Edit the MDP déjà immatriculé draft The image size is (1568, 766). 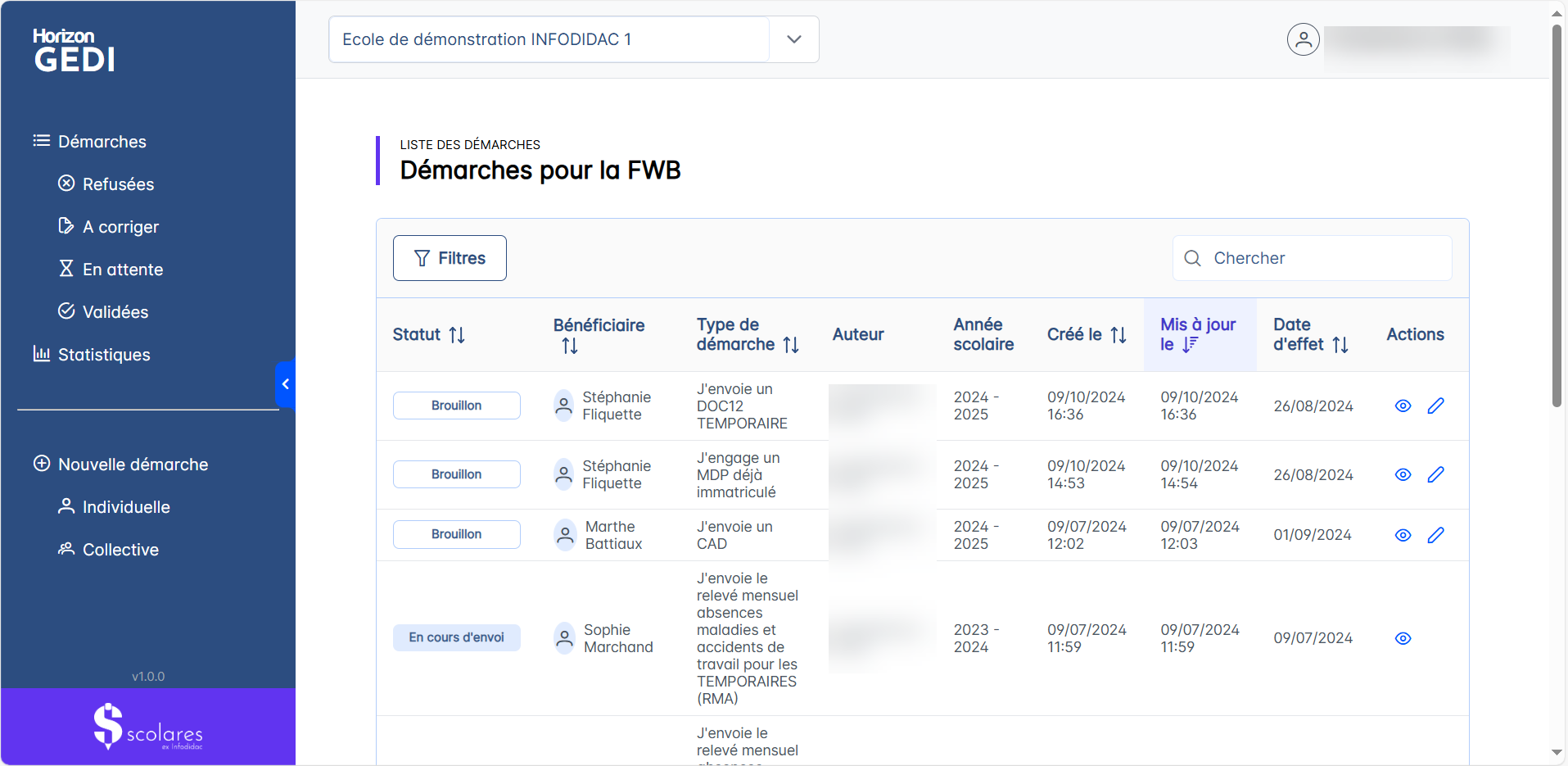1435,475
